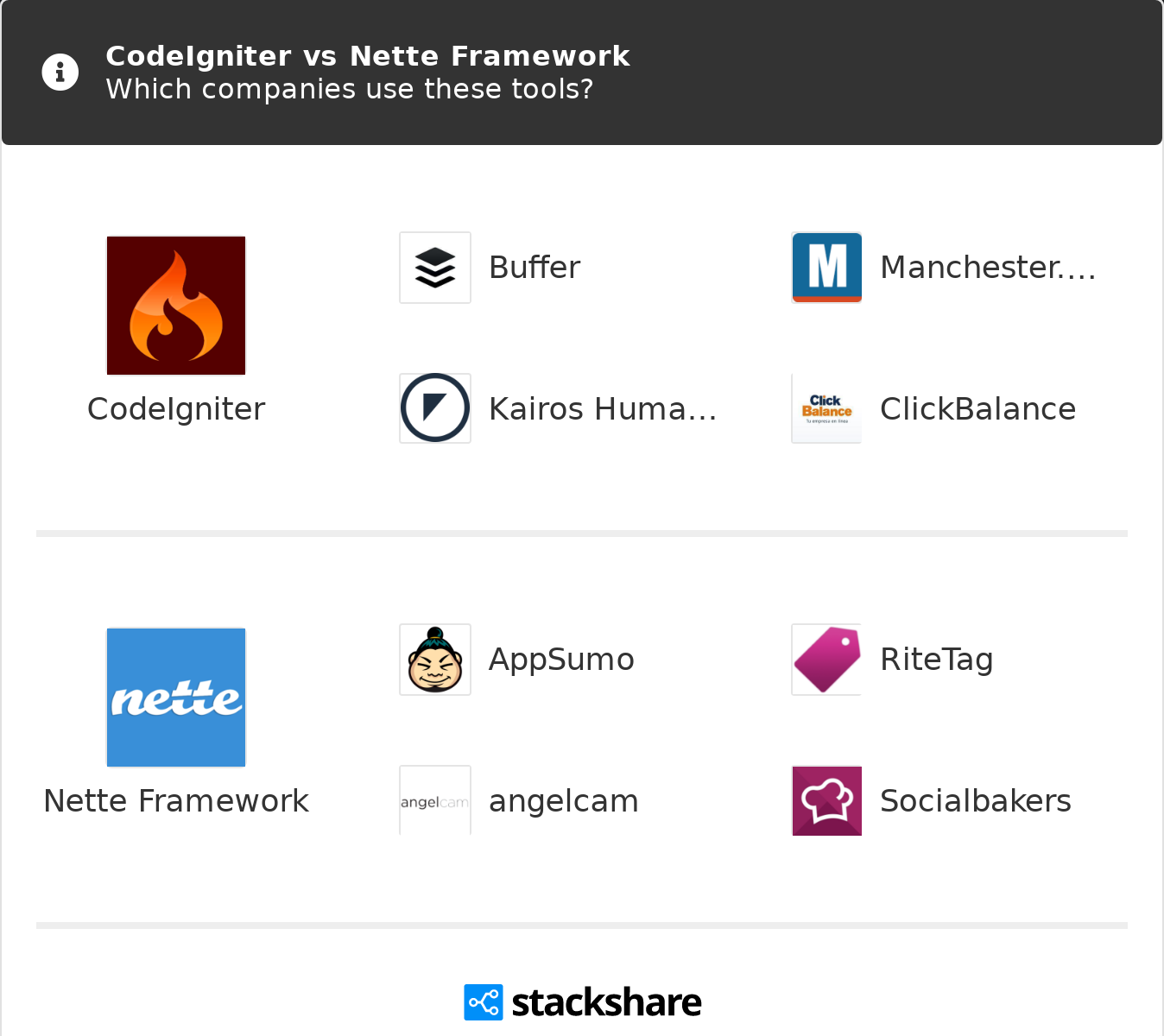Open the ClickBalance text link
The width and height of the screenshot is (1164, 1036).
coord(977,409)
